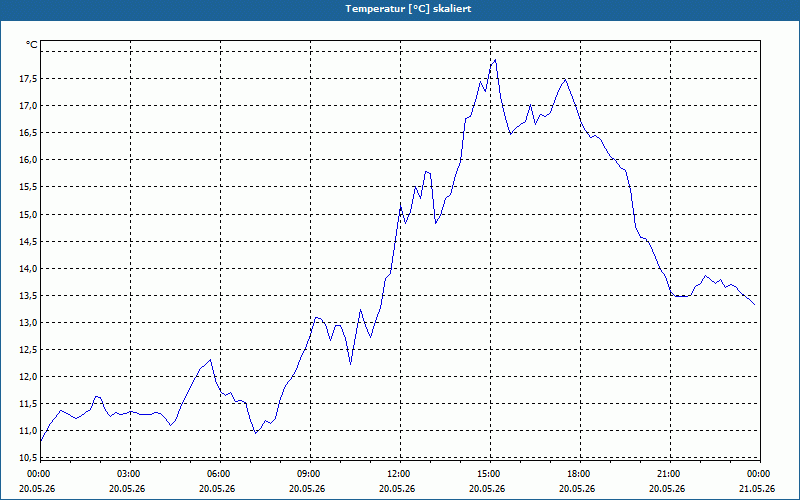
Task: Click the 17,5 y-axis label
Action: pos(28,79)
